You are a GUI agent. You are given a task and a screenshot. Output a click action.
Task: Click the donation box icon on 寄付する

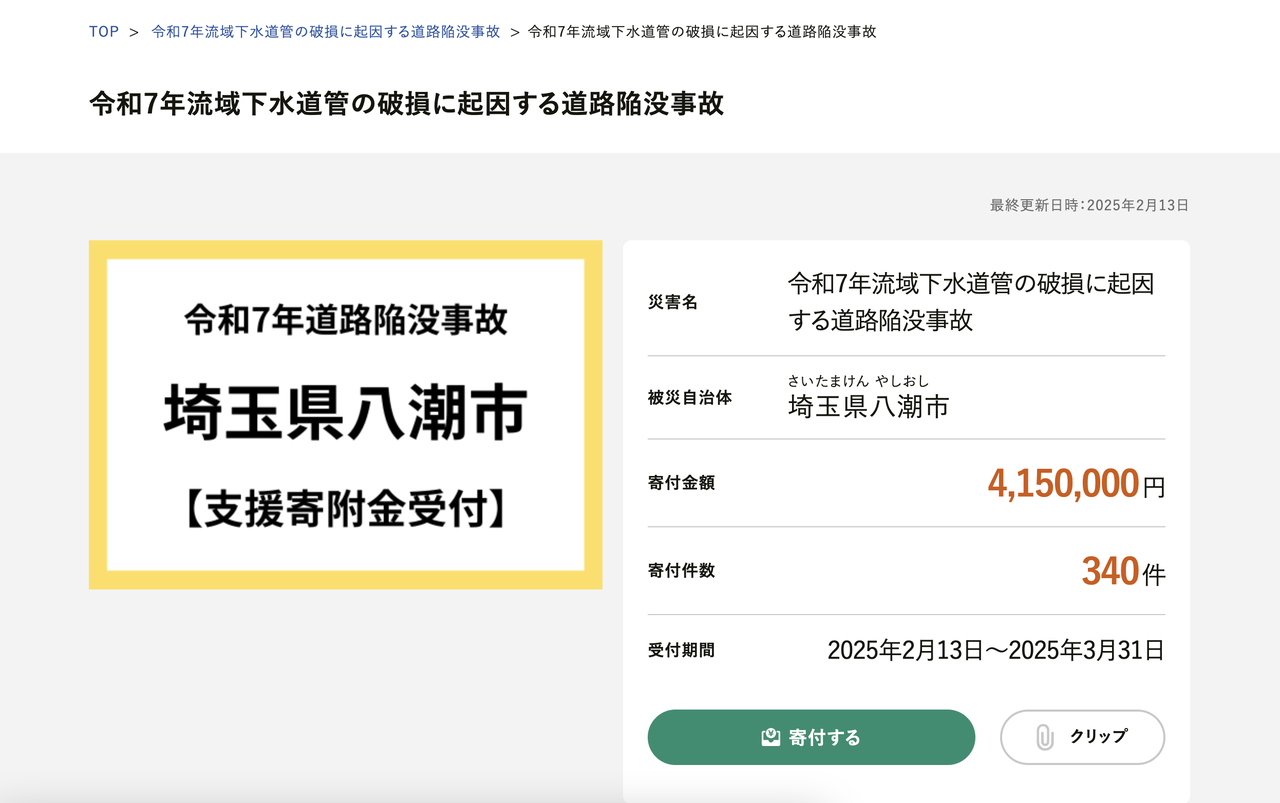(770, 737)
